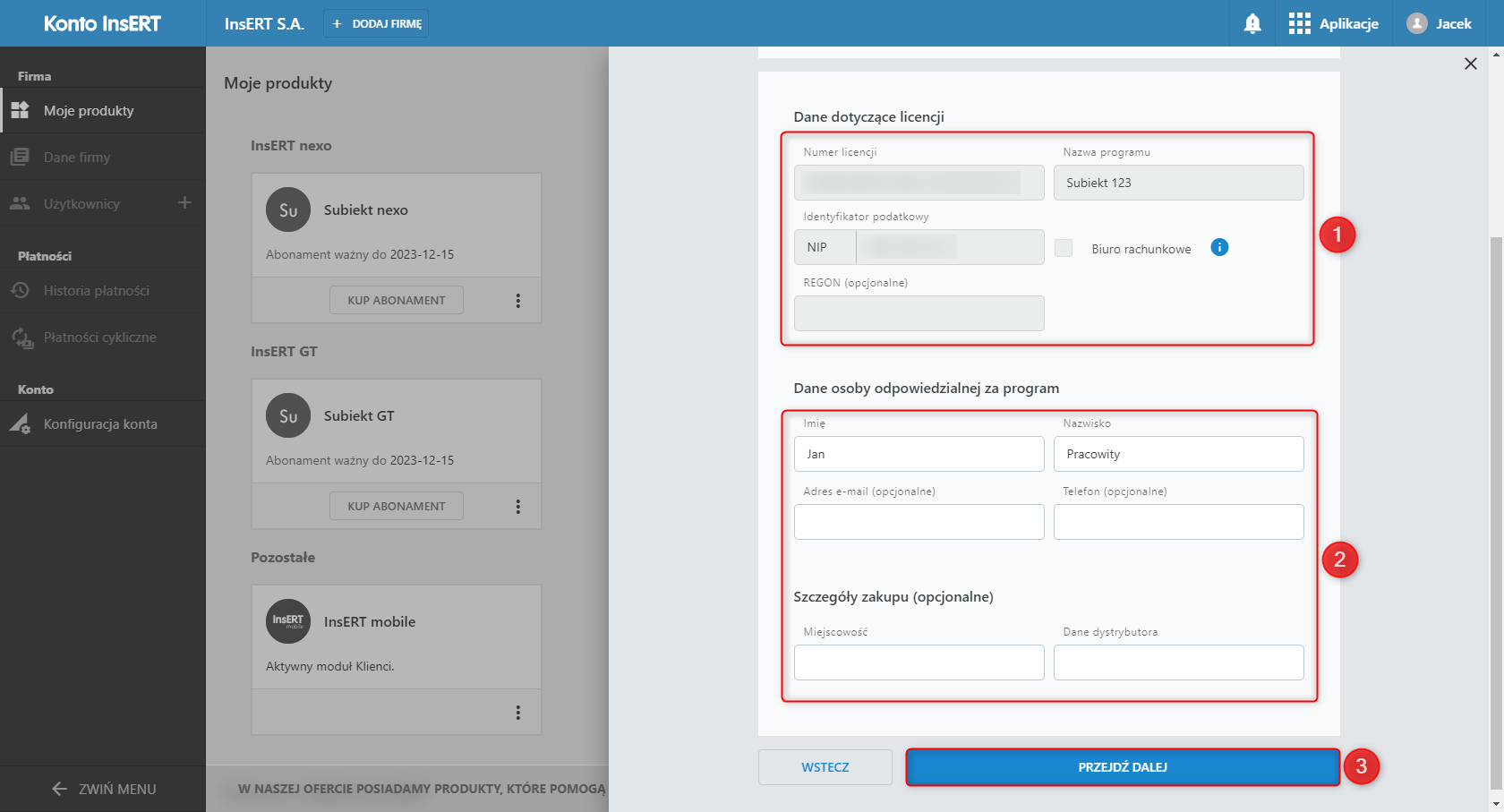The image size is (1504, 812).
Task: Open Jacek user account menu
Action: pyautogui.click(x=1439, y=23)
